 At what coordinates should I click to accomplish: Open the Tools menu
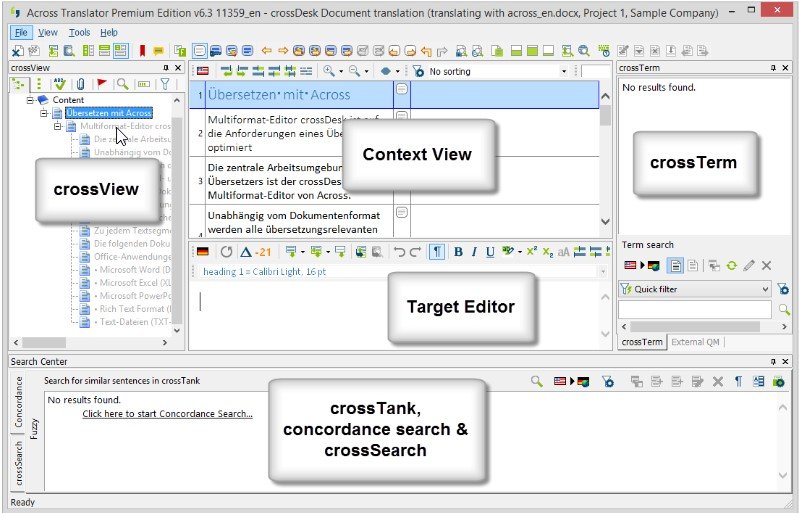pos(79,33)
